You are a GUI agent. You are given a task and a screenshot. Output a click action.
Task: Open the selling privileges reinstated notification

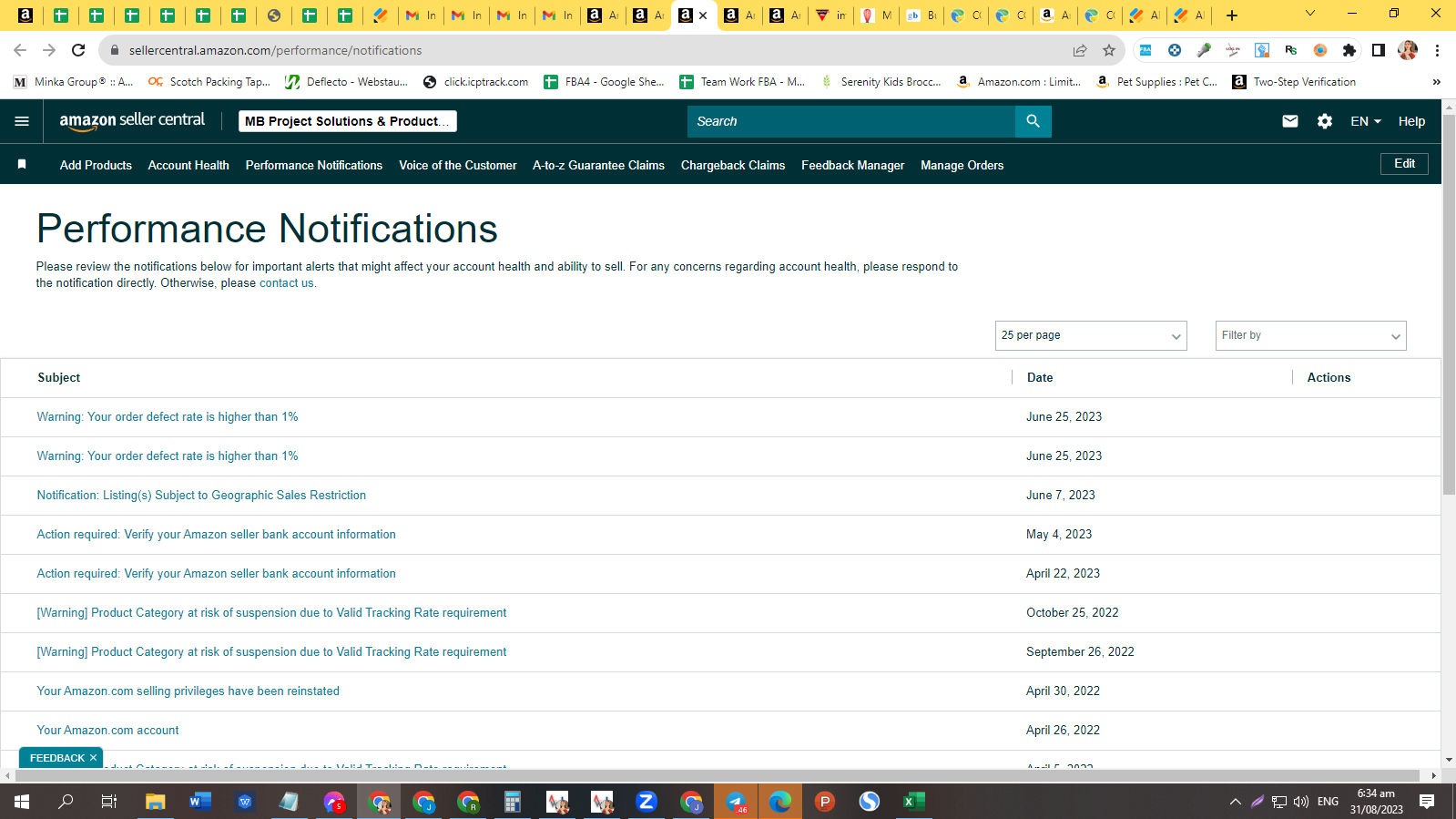tap(188, 691)
